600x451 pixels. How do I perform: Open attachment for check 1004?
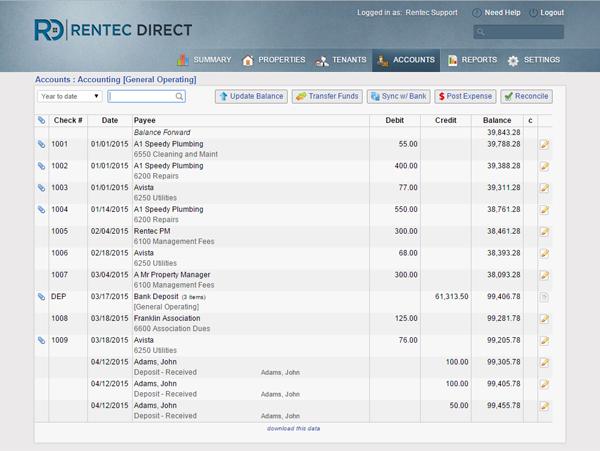[41, 210]
